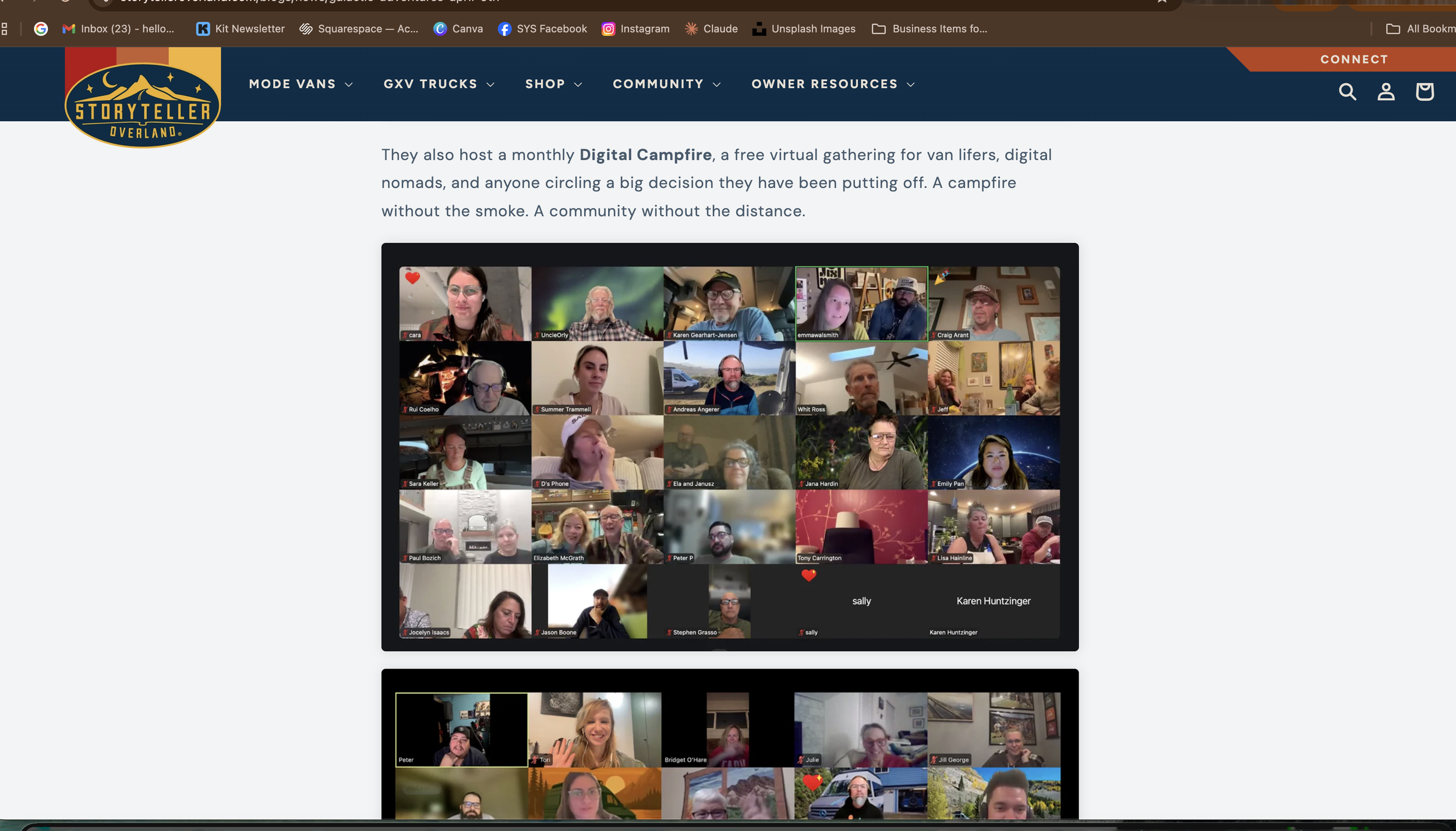Open the Google bookmark icon

(x=41, y=29)
